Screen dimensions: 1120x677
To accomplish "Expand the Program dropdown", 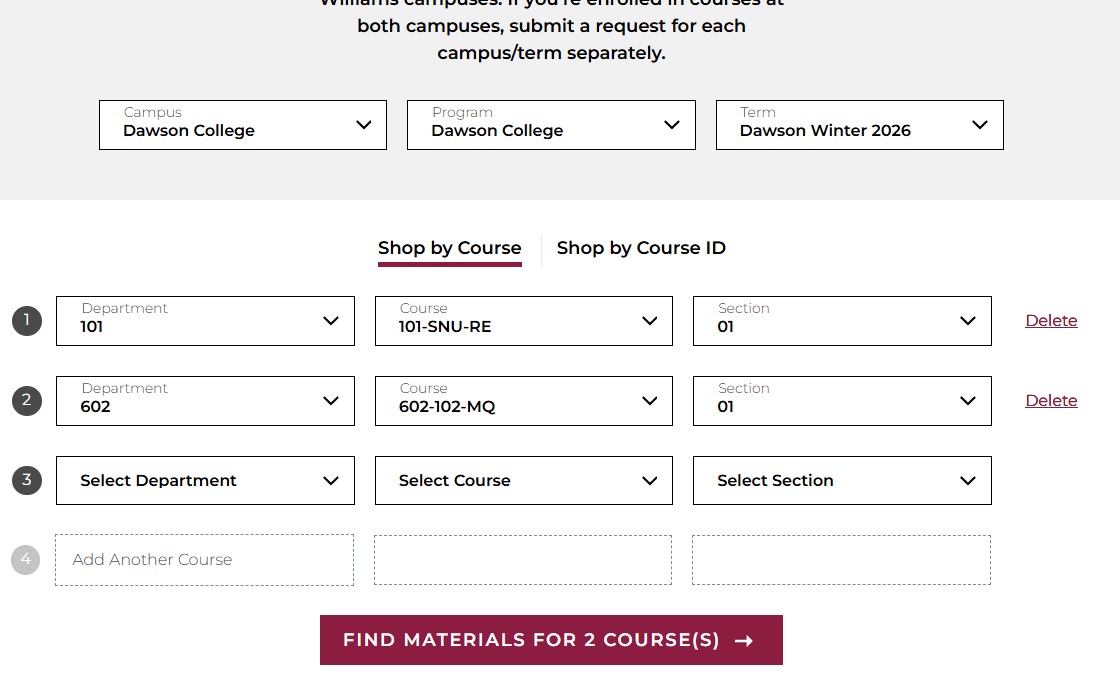I will point(550,125).
